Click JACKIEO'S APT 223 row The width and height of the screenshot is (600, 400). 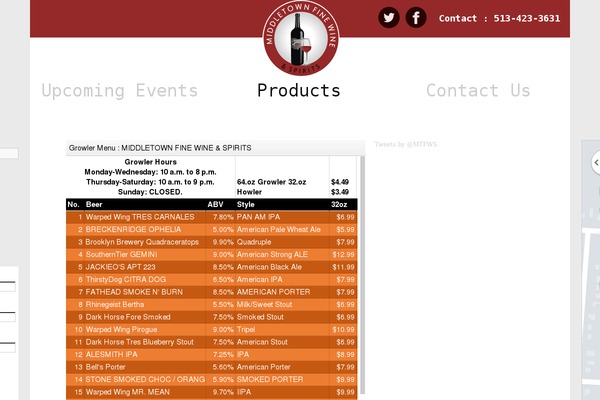tap(212, 267)
